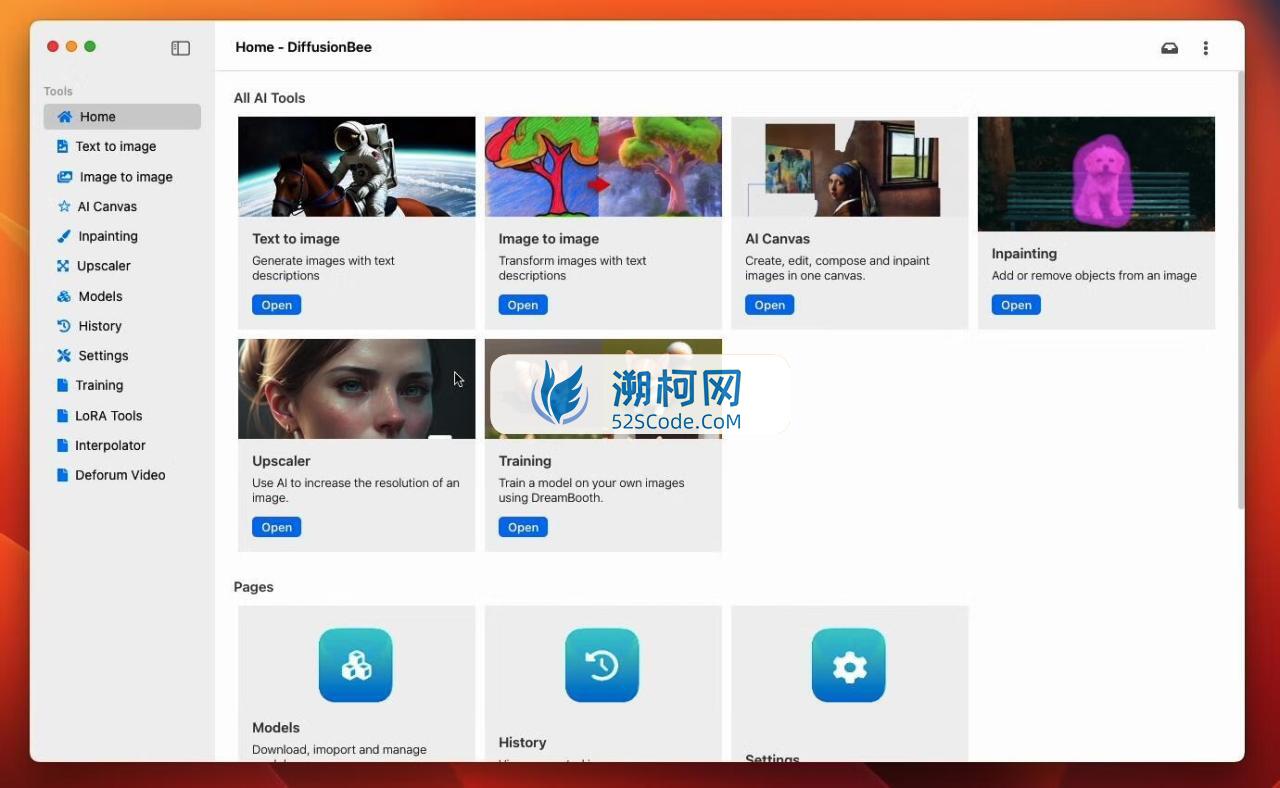
Task: Click the 'Home - DiffusionBee' window title
Action: point(304,47)
